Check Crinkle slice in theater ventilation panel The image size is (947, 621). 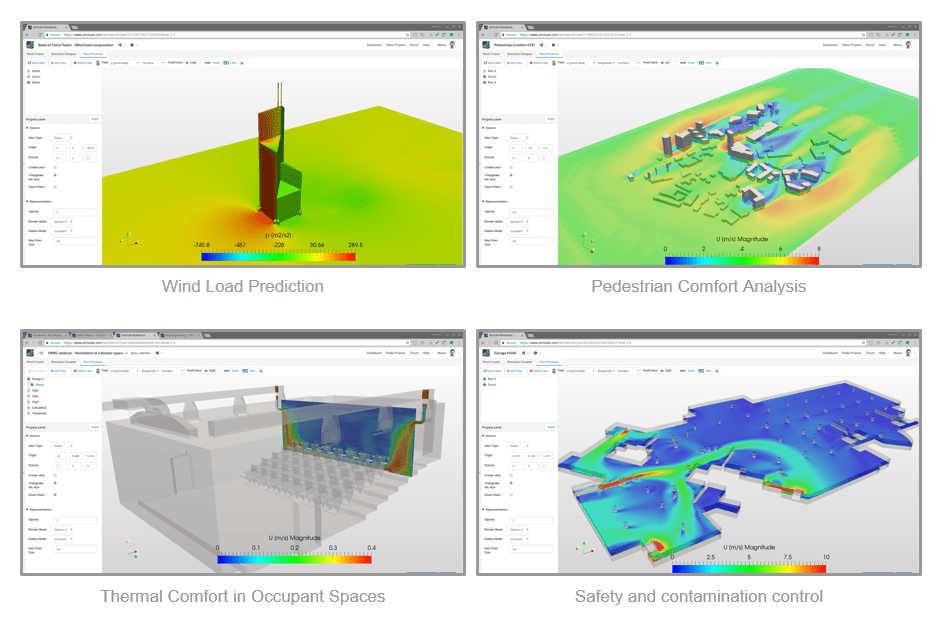click(x=55, y=476)
